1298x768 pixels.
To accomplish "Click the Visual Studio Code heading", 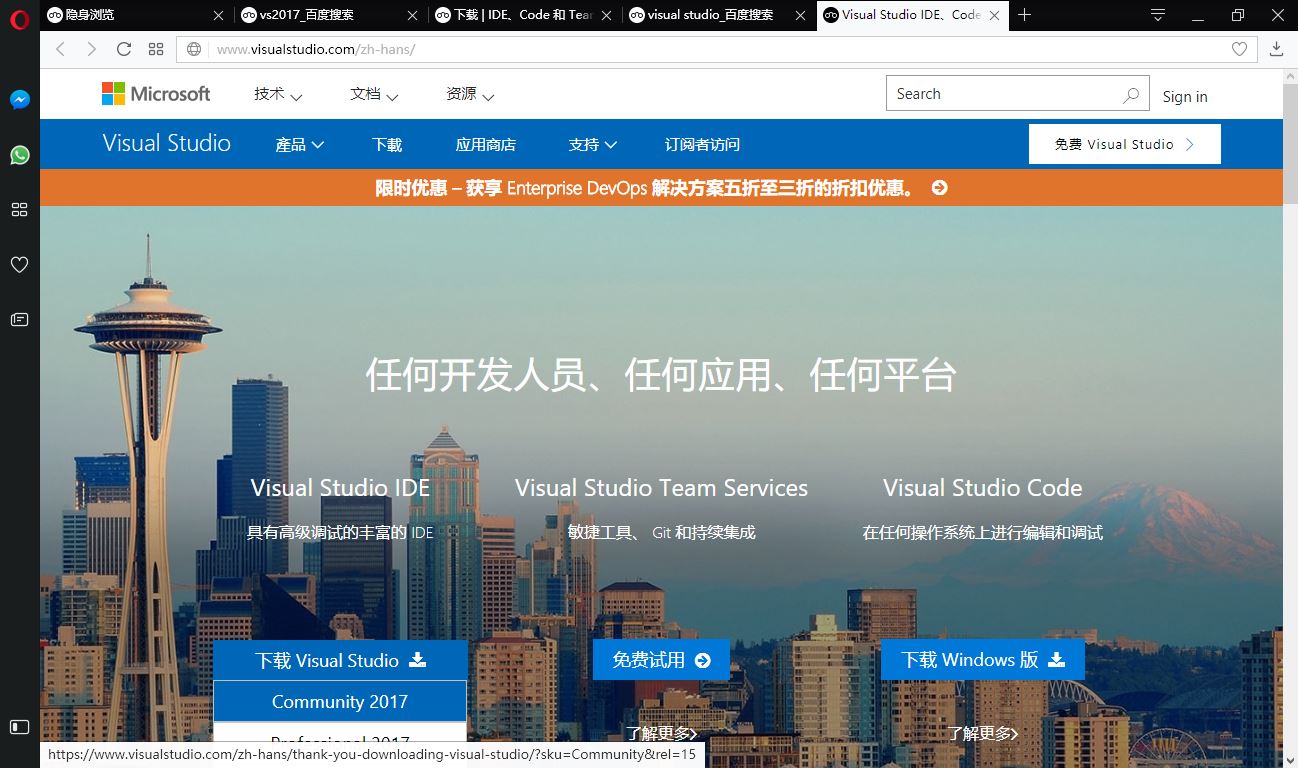I will tap(983, 488).
